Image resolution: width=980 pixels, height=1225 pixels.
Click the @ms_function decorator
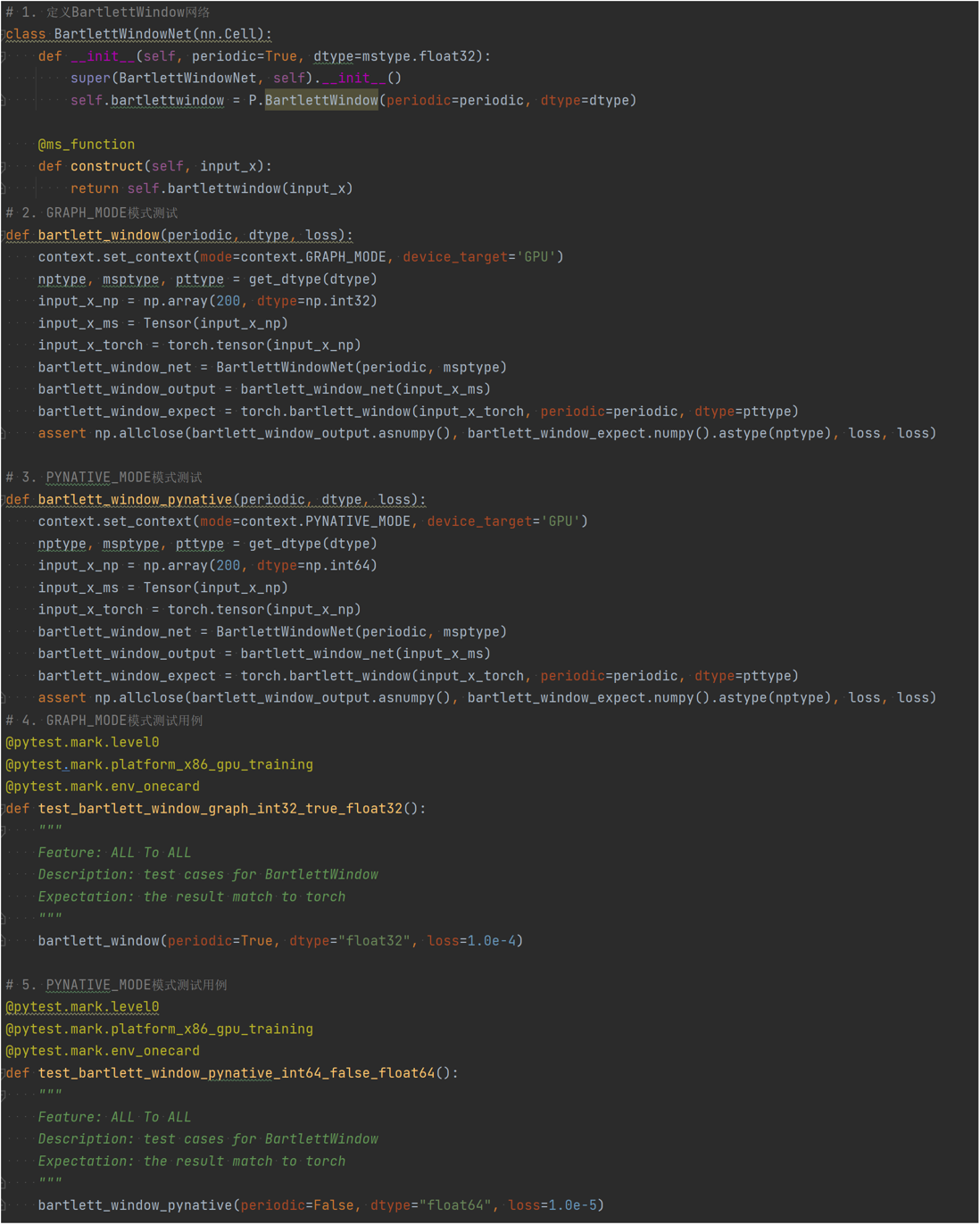[87, 145]
